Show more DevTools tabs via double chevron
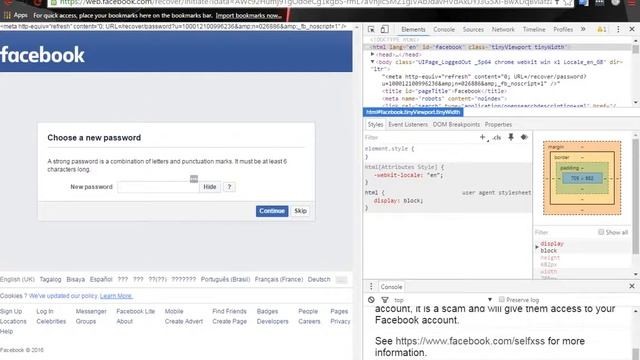 583,29
